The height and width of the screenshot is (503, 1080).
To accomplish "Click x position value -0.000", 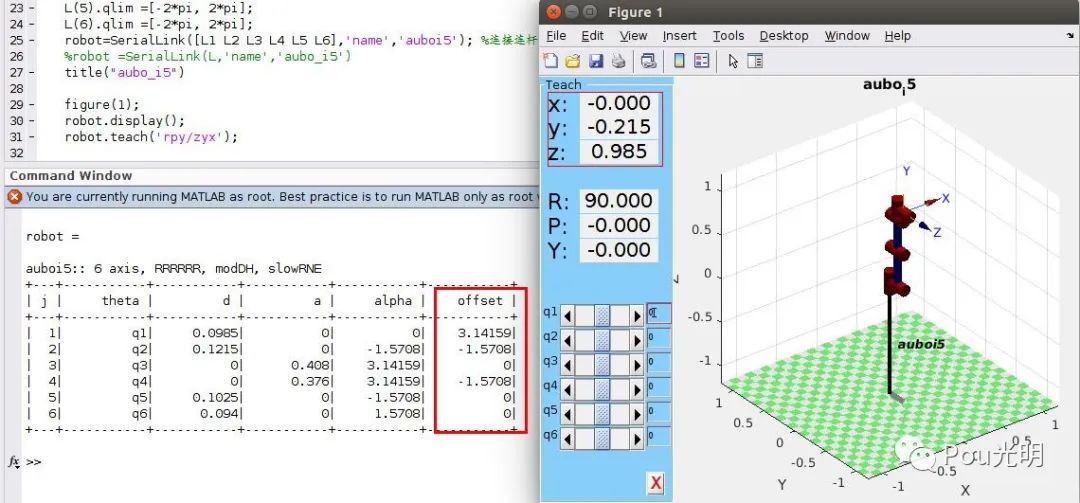I will pos(620,103).
